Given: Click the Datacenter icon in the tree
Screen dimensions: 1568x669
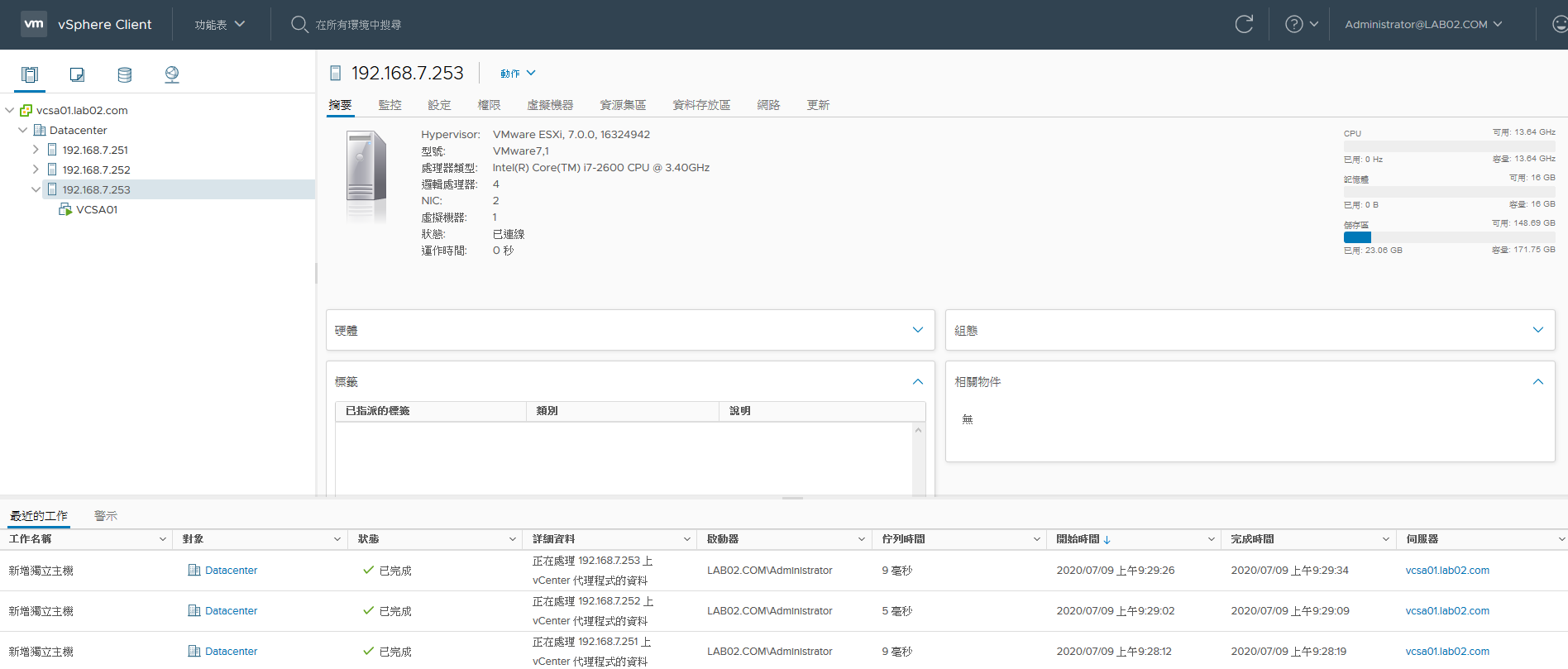Looking at the screenshot, I should point(39,130).
